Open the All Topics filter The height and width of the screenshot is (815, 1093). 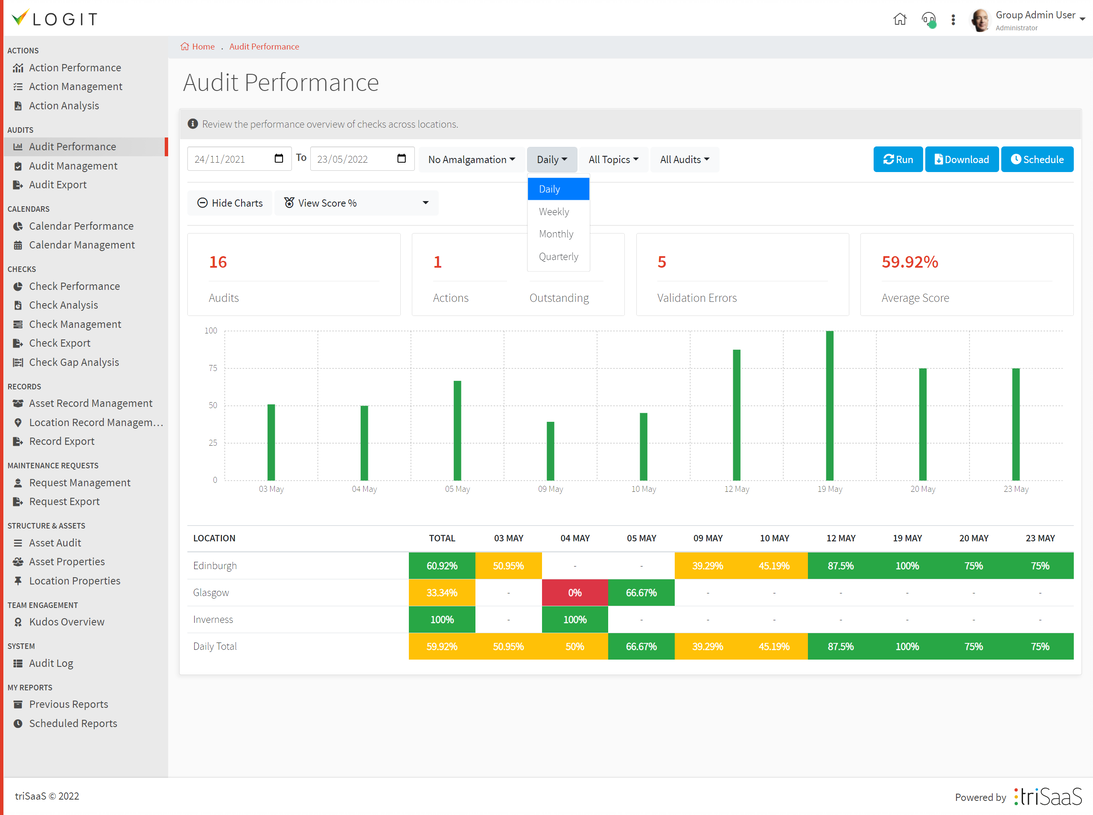pos(613,160)
